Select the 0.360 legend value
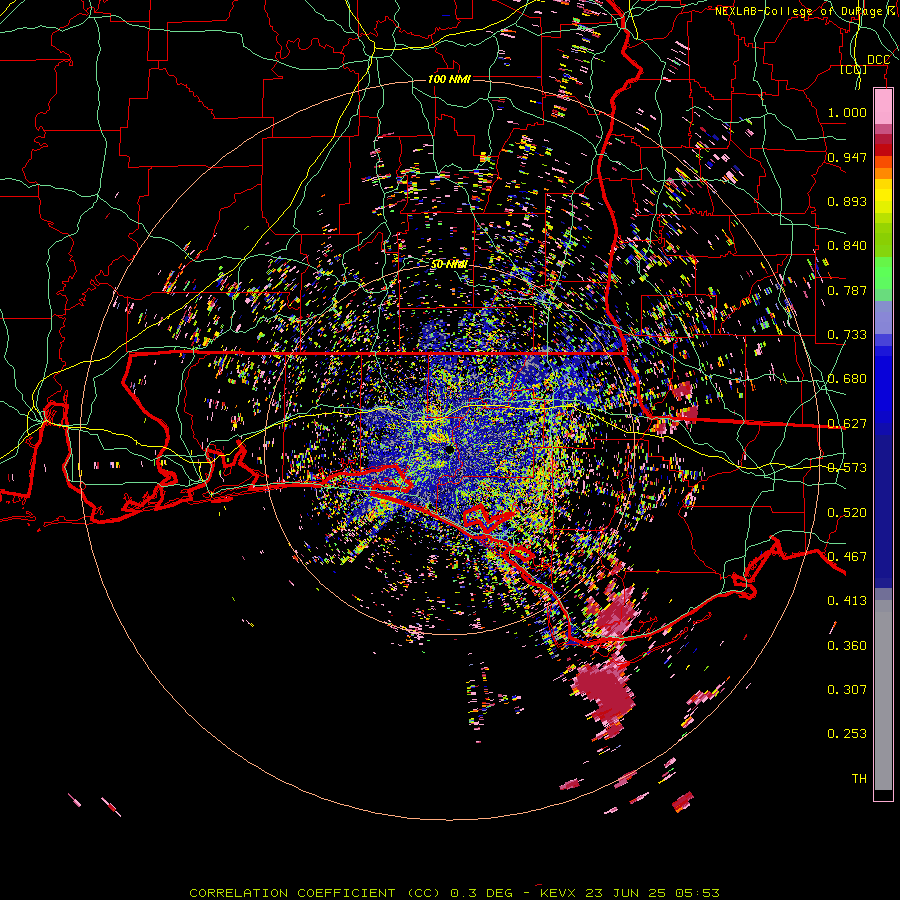900x900 pixels. (847, 645)
